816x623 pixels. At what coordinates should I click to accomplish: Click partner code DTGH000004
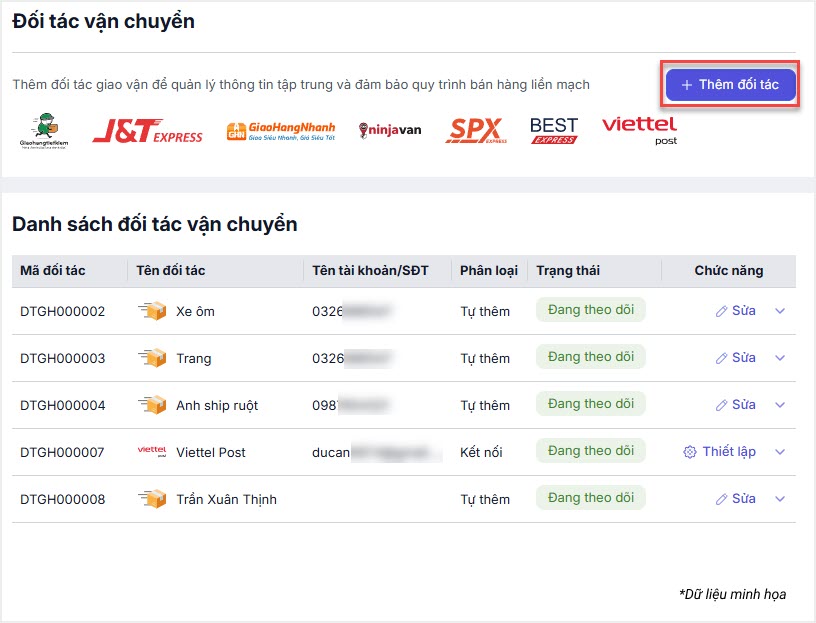click(62, 405)
